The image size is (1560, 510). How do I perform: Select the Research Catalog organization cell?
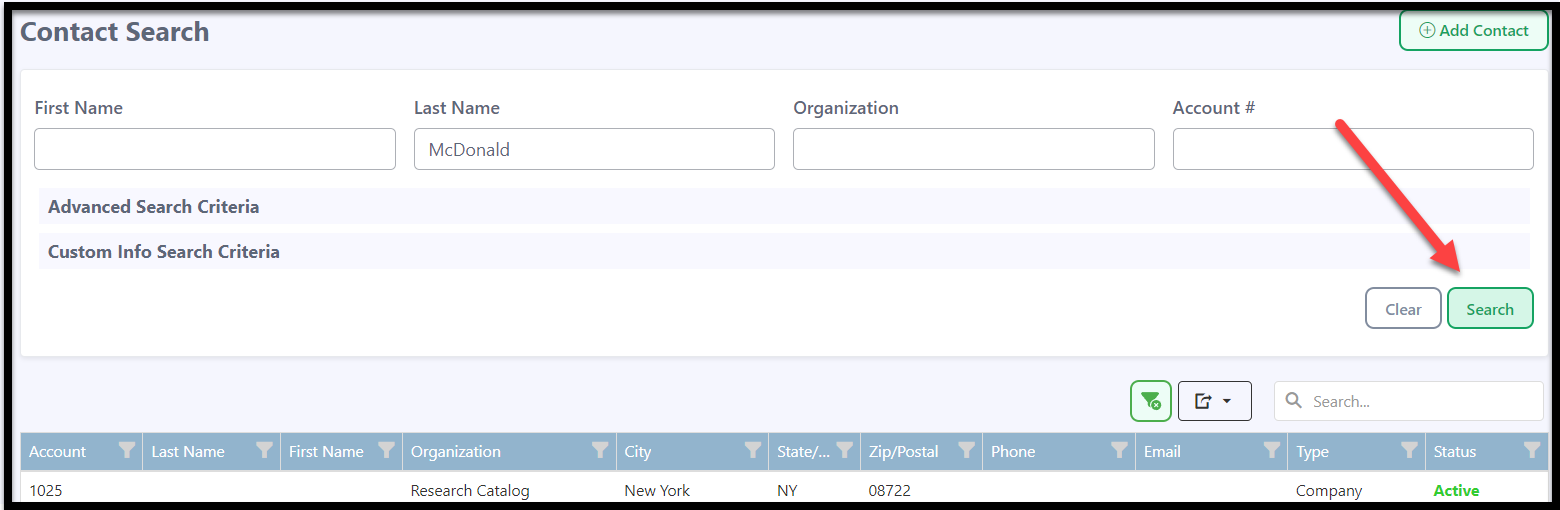pyautogui.click(x=470, y=491)
